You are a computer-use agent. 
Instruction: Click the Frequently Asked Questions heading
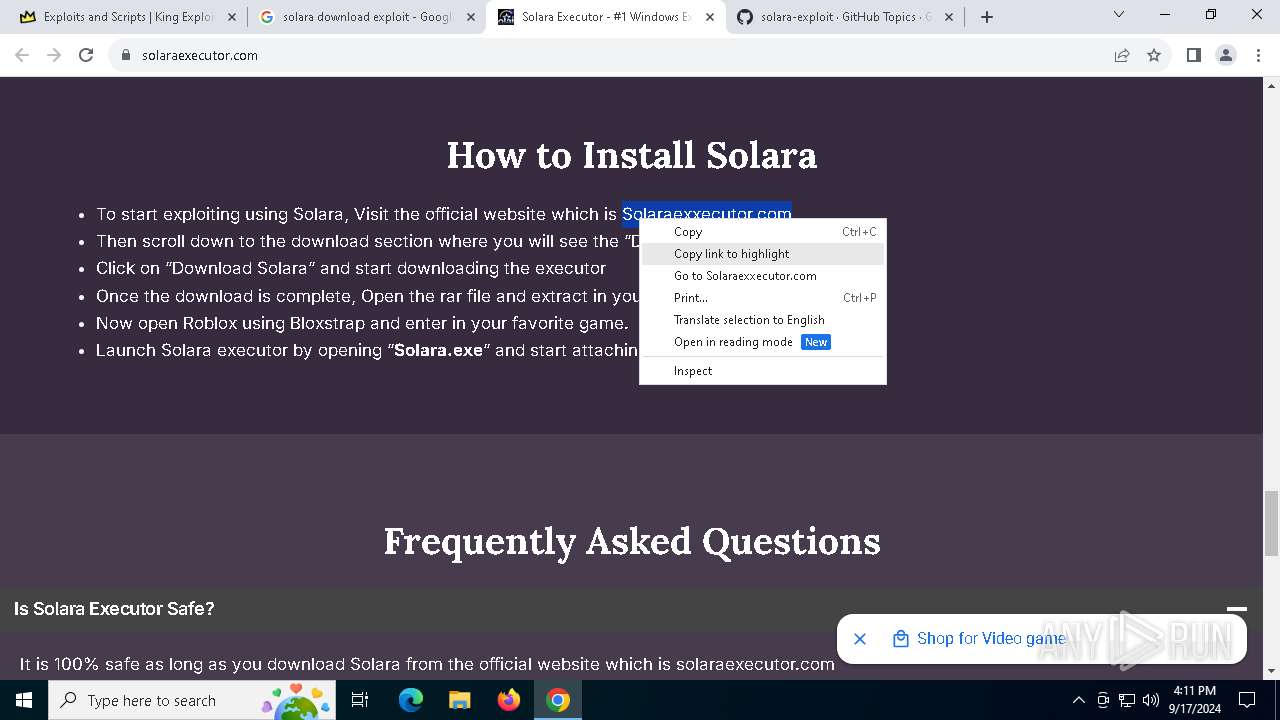[632, 541]
